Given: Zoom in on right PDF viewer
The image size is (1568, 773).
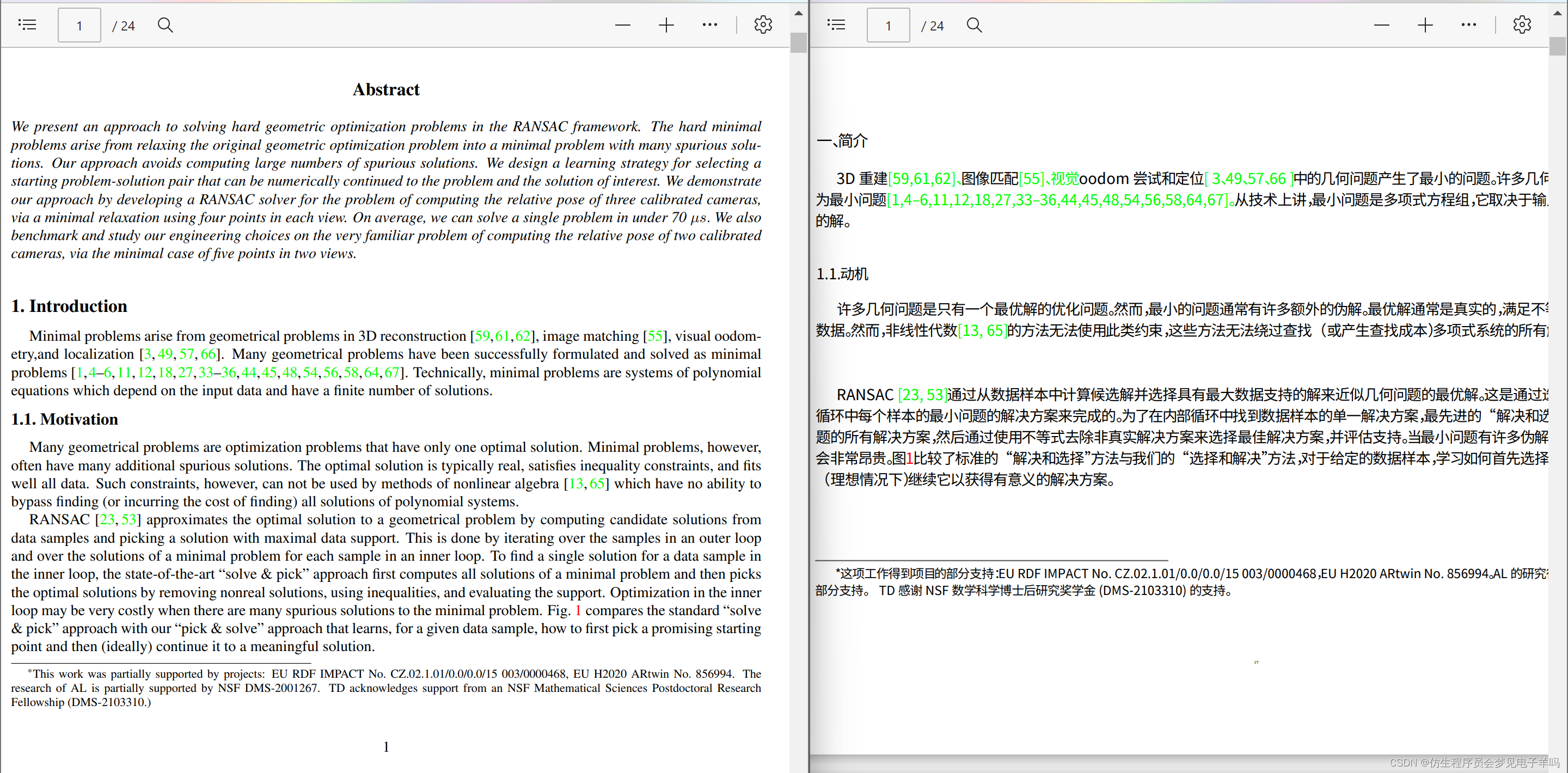Looking at the screenshot, I should point(1425,25).
